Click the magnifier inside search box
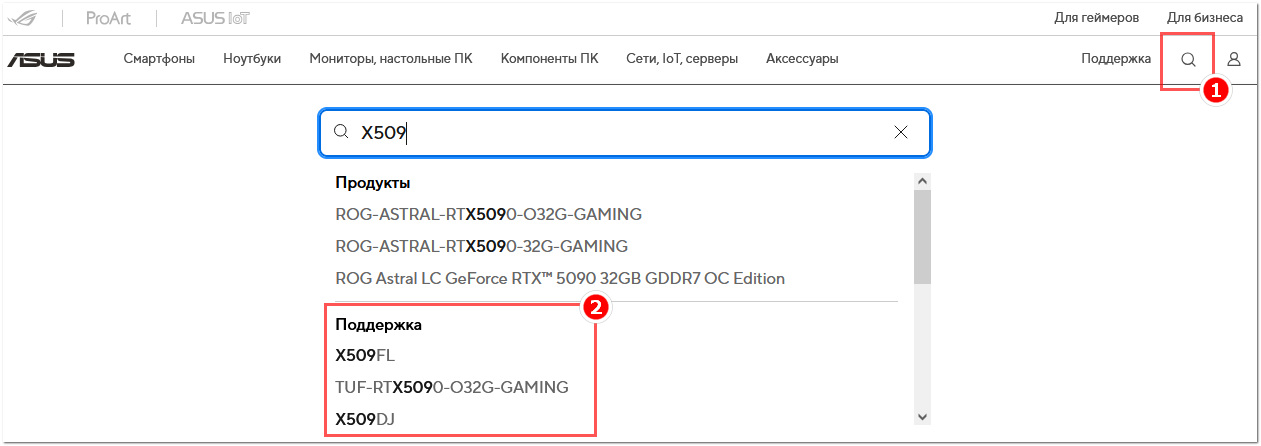 tap(340, 132)
